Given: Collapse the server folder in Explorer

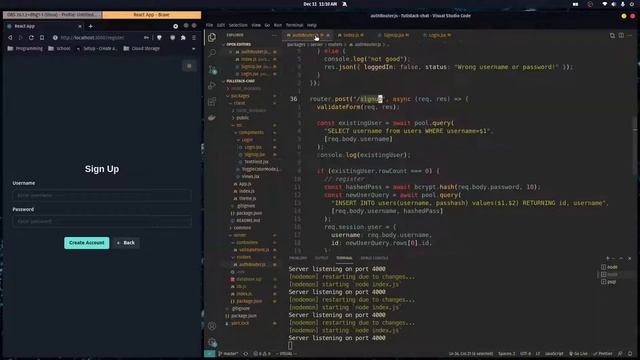Looking at the screenshot, I should point(240,235).
